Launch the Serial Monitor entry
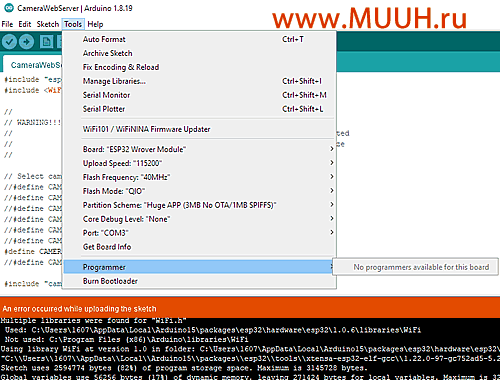 pyautogui.click(x=200, y=95)
